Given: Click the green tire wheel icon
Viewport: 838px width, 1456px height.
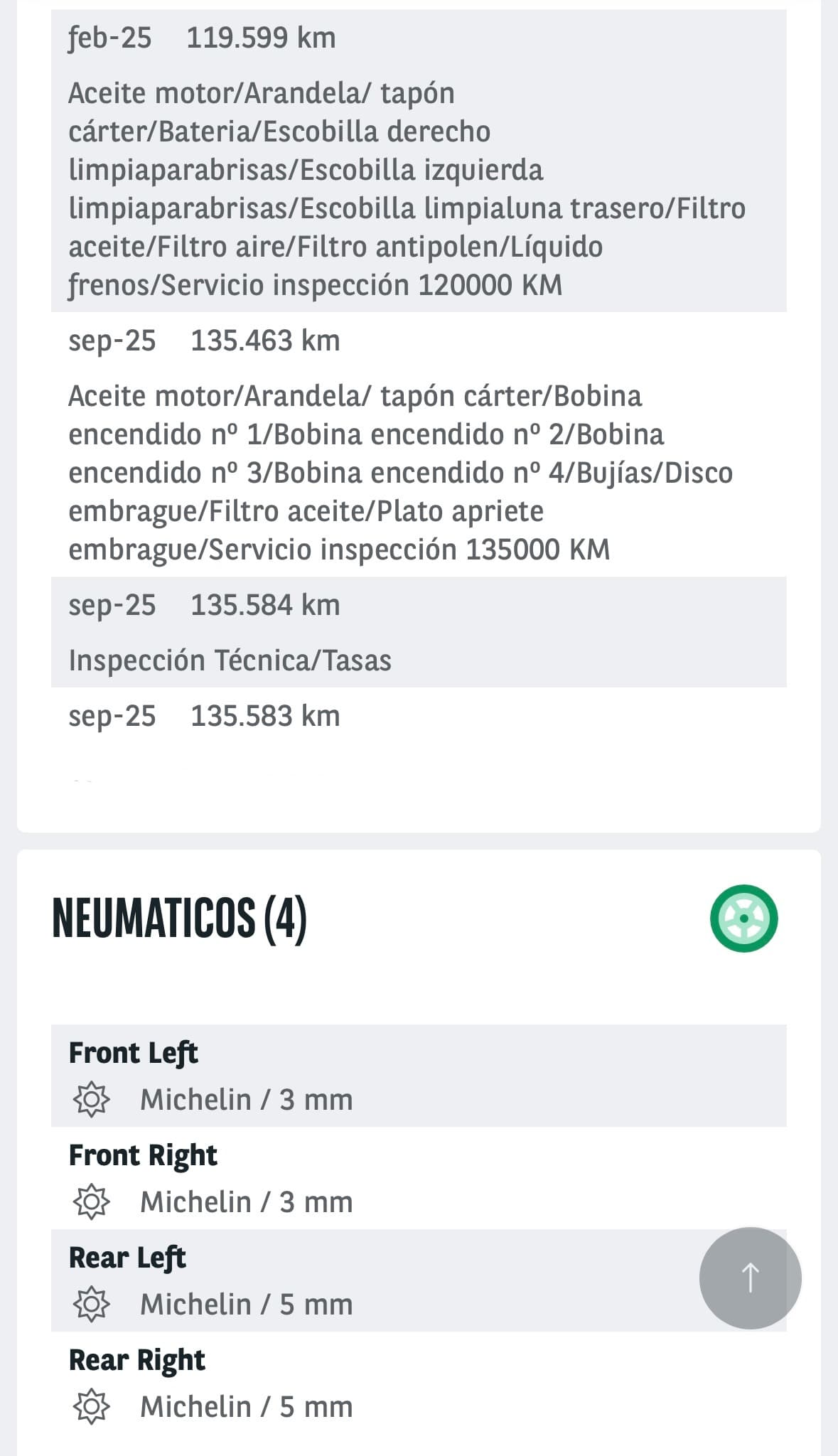Looking at the screenshot, I should click(743, 918).
